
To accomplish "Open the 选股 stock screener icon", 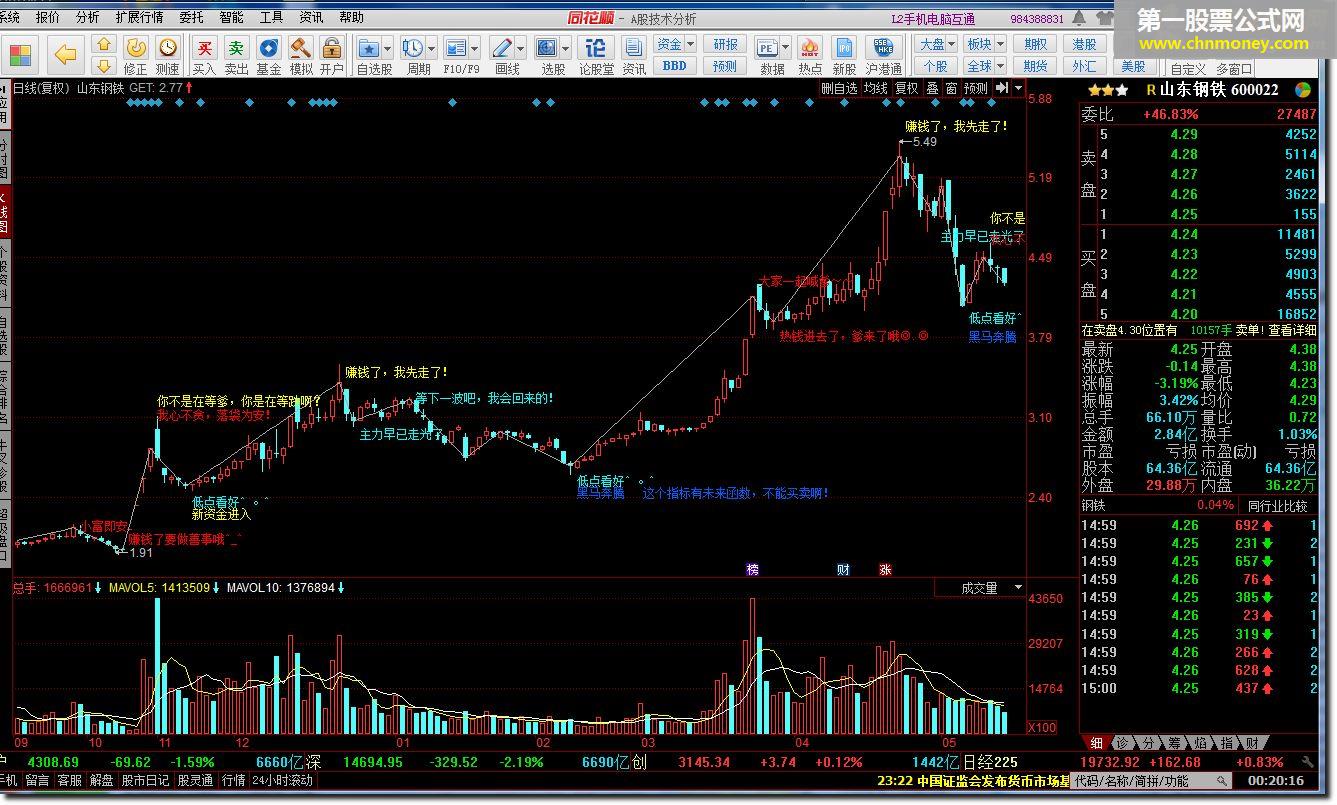I will [x=547, y=48].
